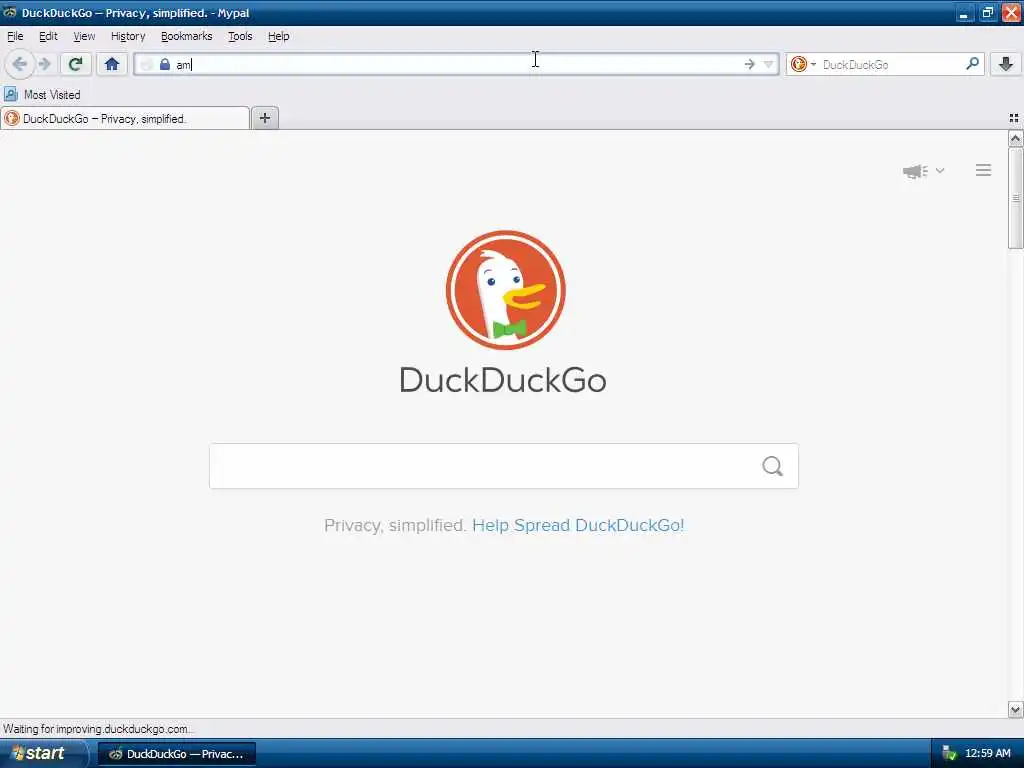Image resolution: width=1024 pixels, height=768 pixels.
Task: Click the search magnifier on the page
Action: (x=773, y=466)
